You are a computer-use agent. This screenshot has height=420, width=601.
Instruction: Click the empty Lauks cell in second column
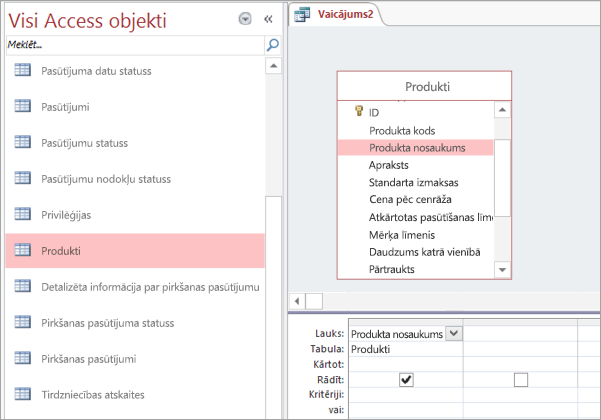(x=520, y=333)
